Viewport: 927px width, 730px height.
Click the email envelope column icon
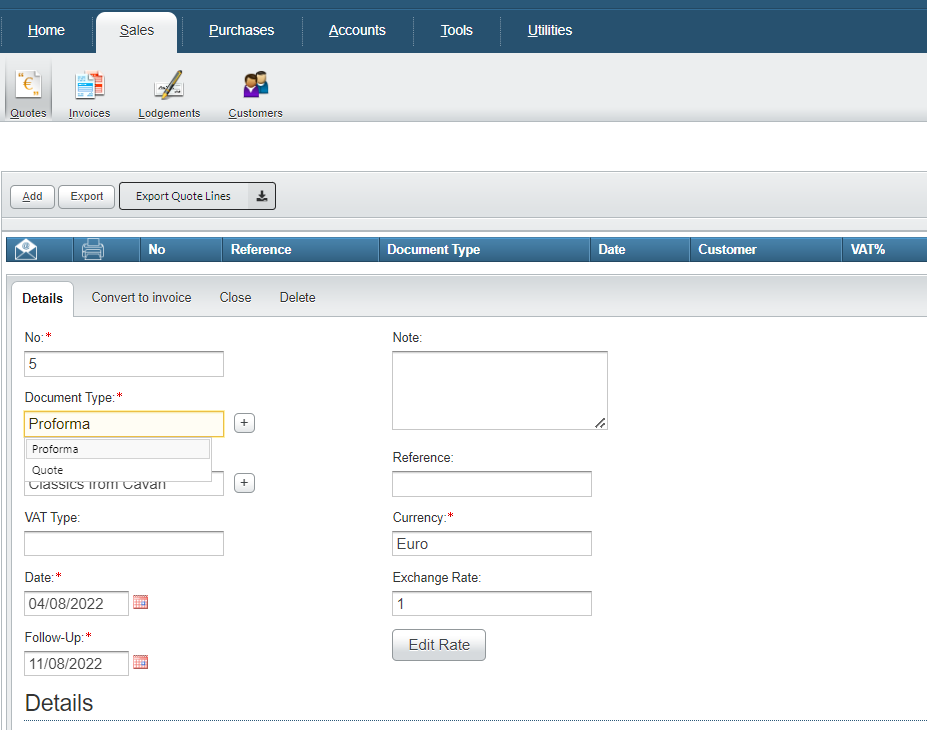coord(26,249)
